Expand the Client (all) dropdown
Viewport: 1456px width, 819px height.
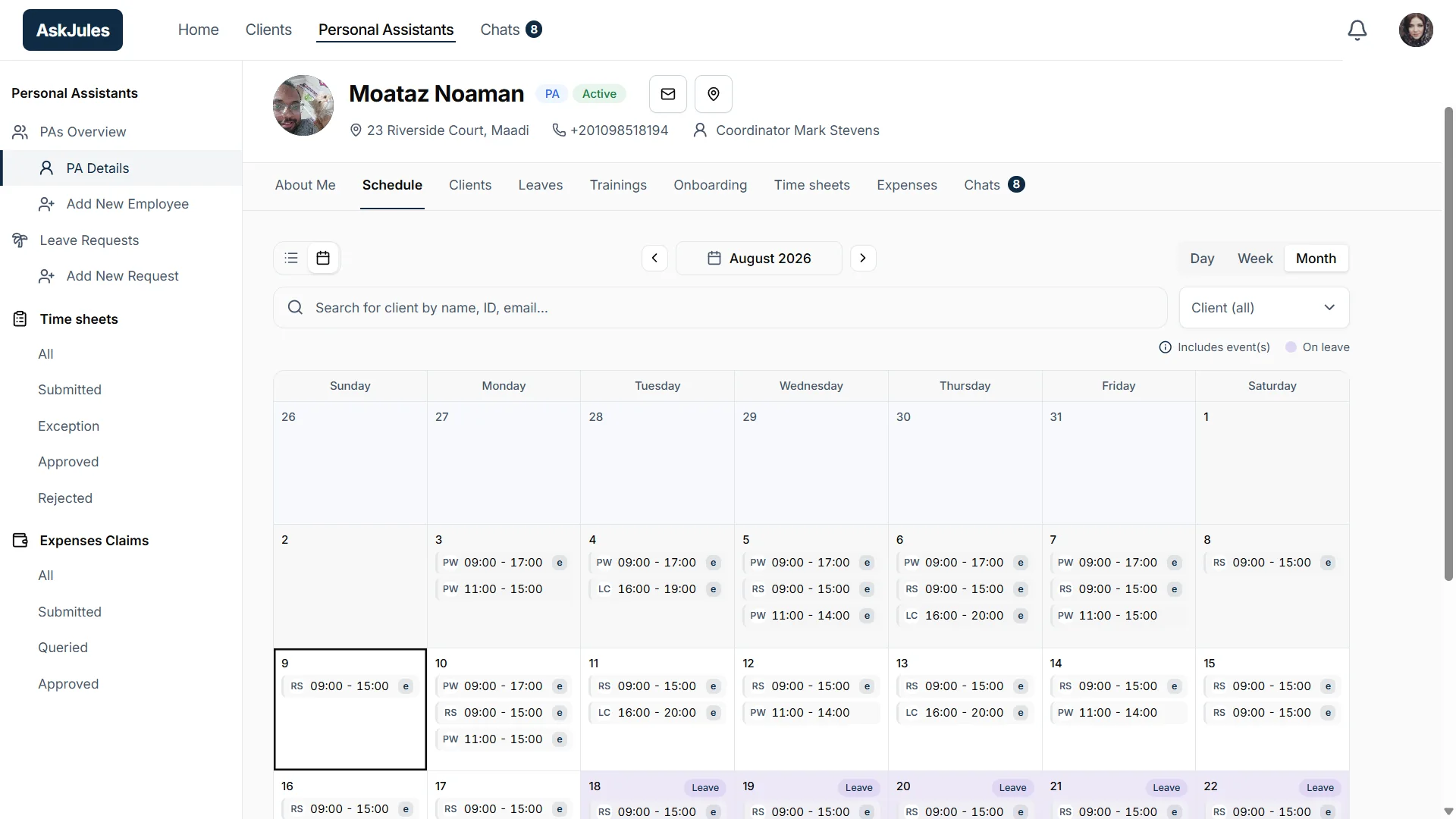tap(1264, 307)
